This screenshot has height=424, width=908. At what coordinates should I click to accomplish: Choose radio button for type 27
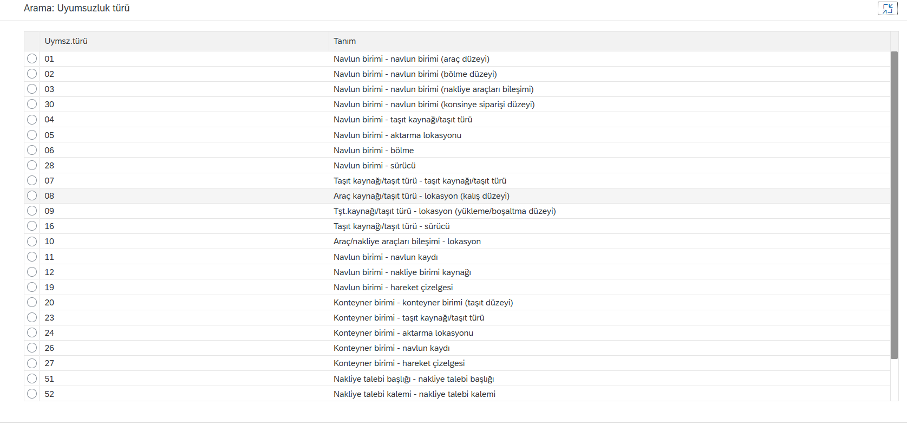pos(32,363)
